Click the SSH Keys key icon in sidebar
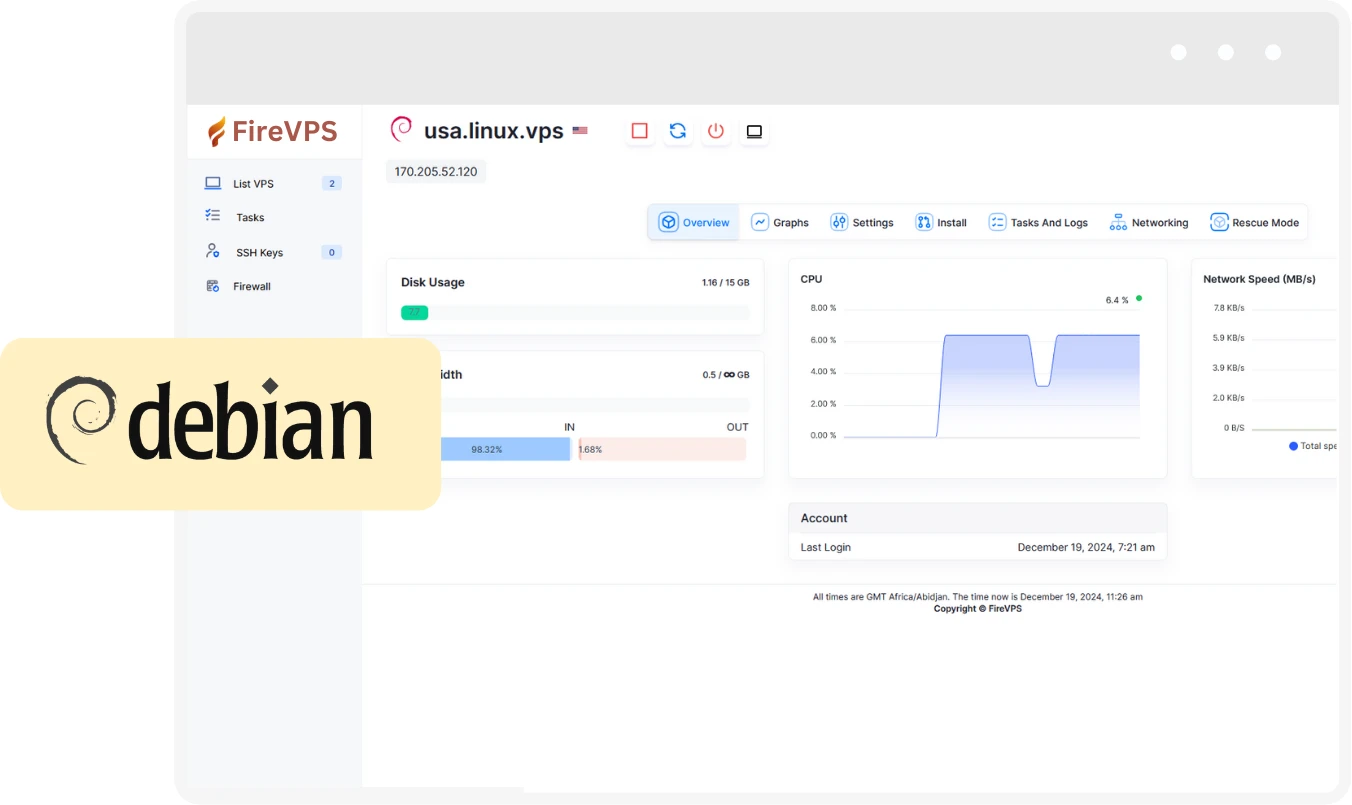Image resolution: width=1352 pixels, height=805 pixels. coord(211,251)
